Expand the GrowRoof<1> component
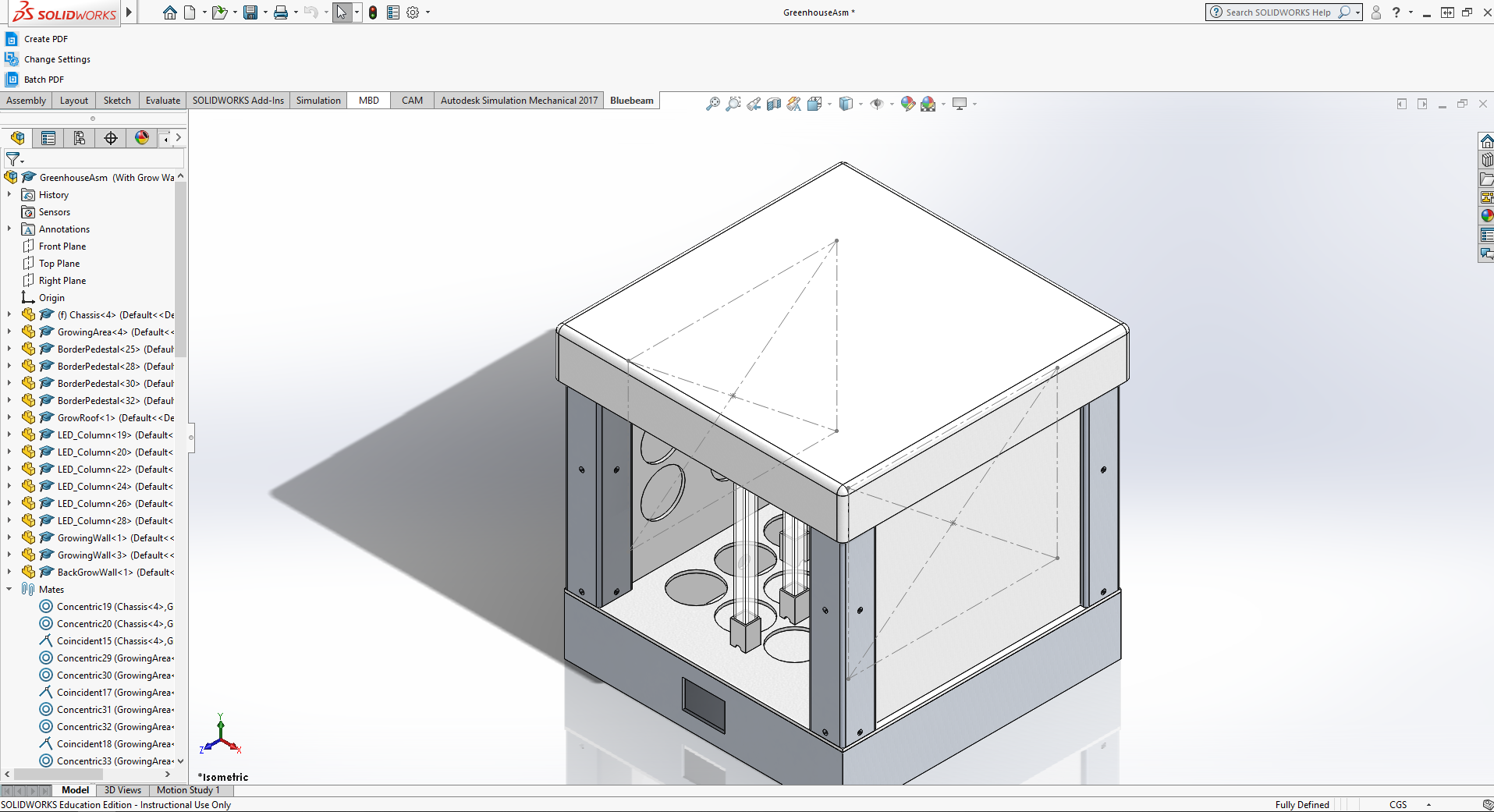1494x812 pixels. coord(9,418)
